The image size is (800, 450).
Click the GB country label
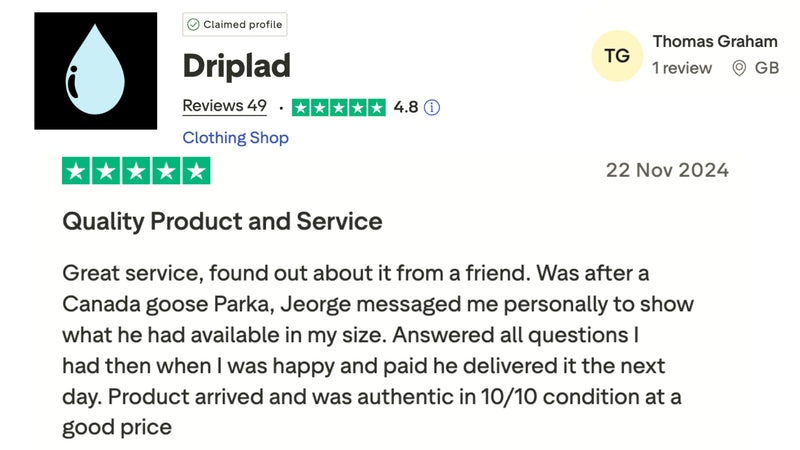[x=767, y=69]
